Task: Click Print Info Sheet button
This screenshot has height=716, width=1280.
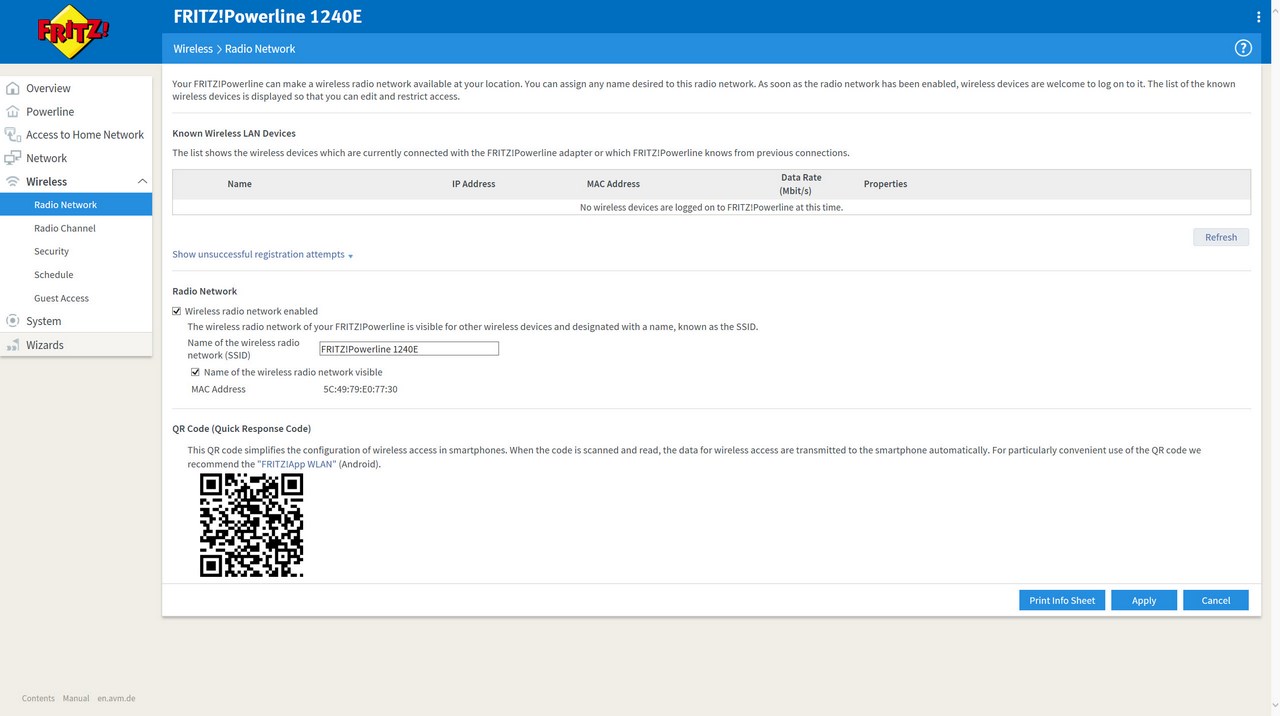Action: [x=1062, y=600]
